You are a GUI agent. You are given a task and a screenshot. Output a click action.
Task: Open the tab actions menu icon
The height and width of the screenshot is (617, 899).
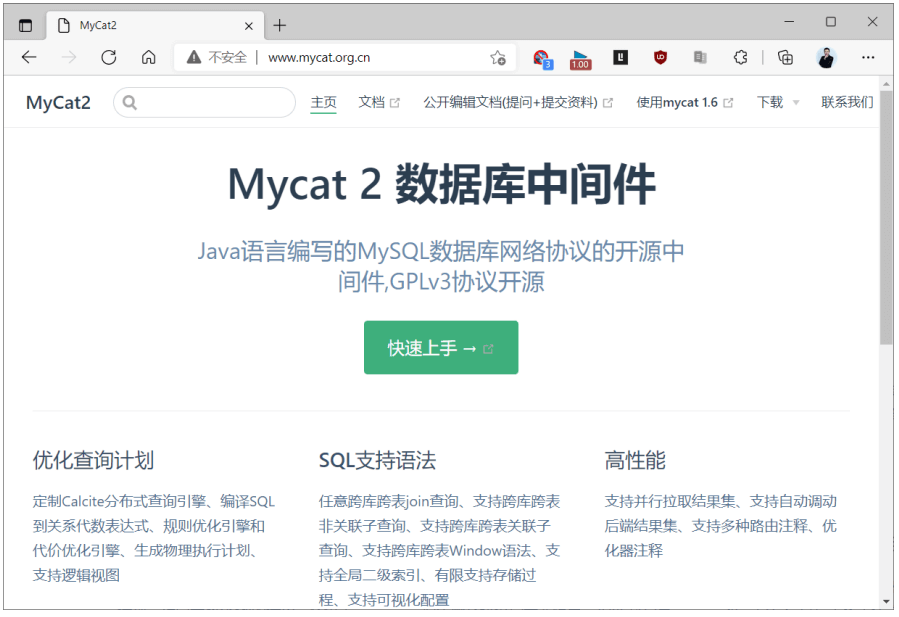click(x=25, y=25)
